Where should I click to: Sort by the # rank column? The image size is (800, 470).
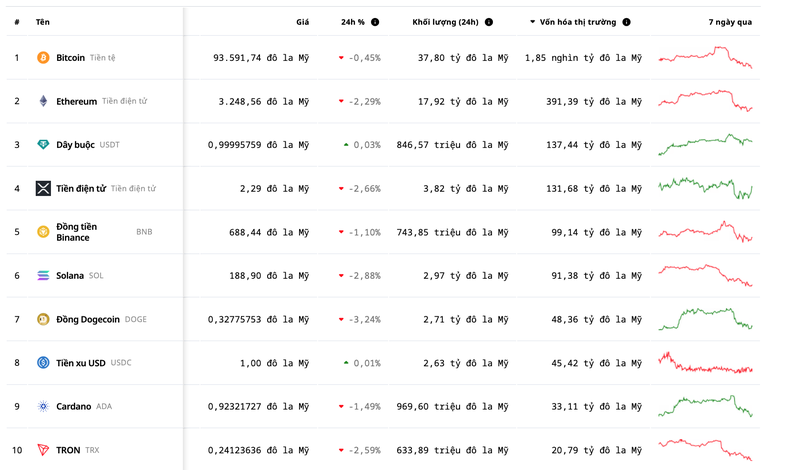point(17,21)
